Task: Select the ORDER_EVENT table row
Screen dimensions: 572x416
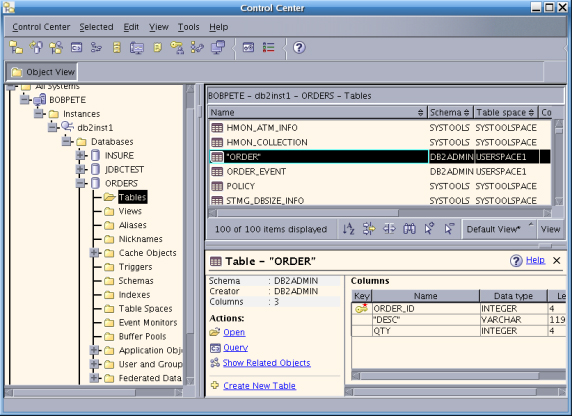Action: coord(379,172)
